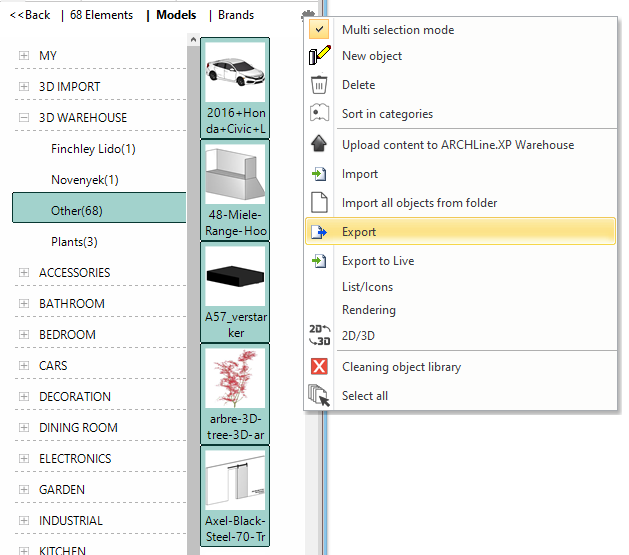Choose Export to Live menu entry
Viewport: 629px width, 555px height.
(x=461, y=261)
